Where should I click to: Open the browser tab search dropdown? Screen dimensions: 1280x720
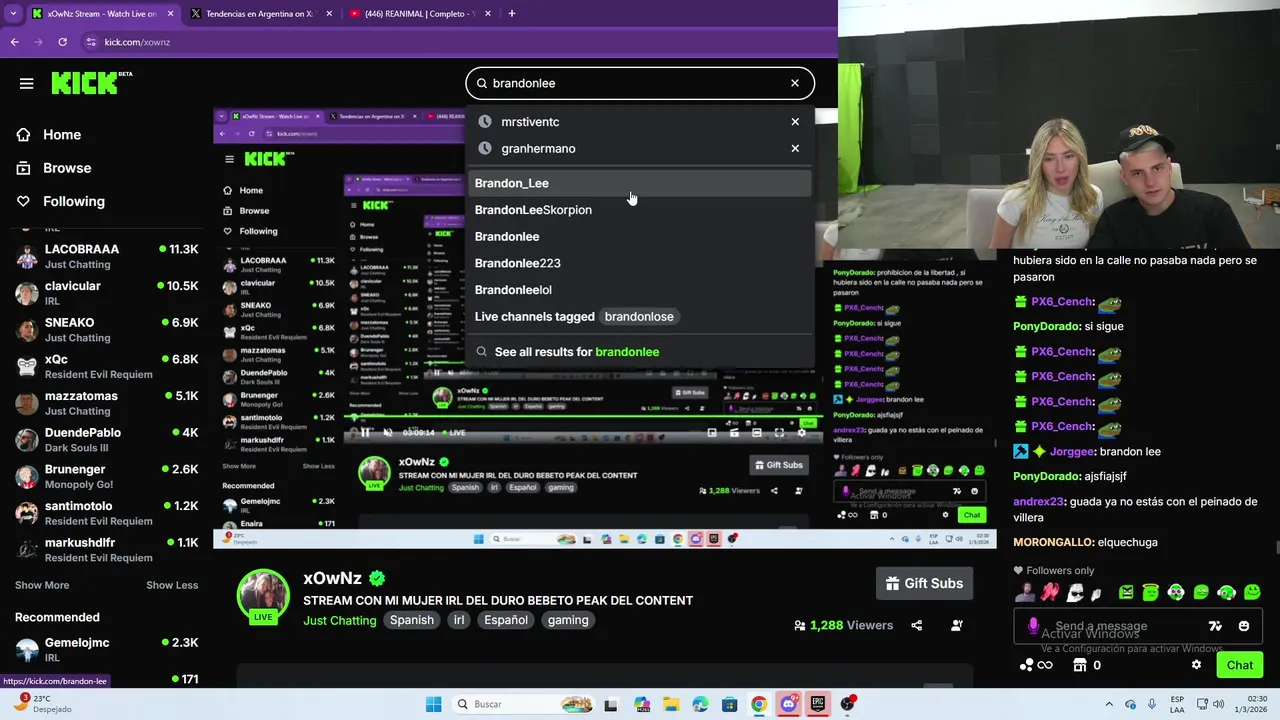tap(13, 14)
